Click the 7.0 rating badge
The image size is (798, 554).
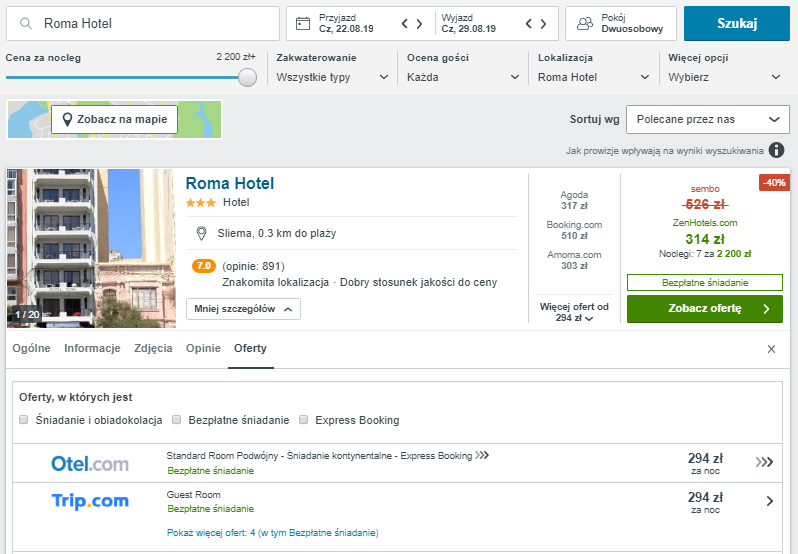pos(204,266)
